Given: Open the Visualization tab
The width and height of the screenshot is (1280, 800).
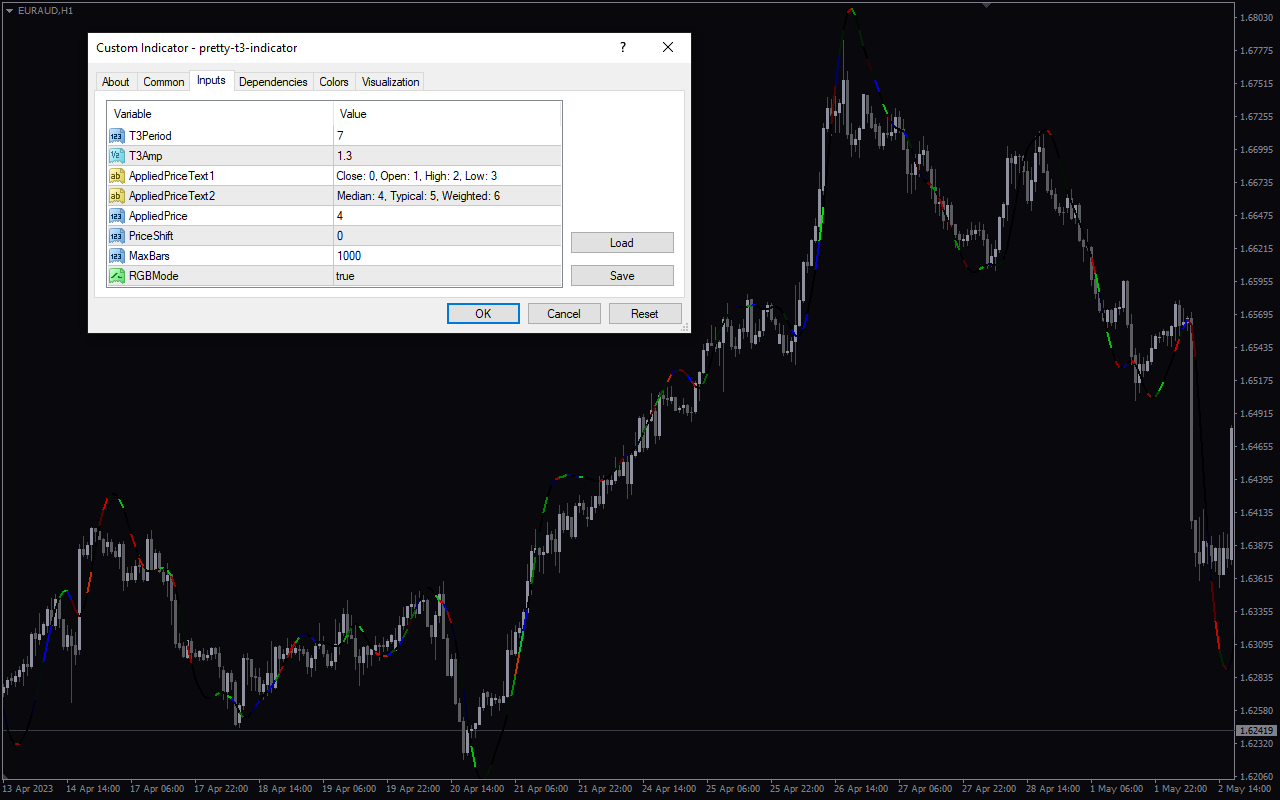Looking at the screenshot, I should 391,82.
